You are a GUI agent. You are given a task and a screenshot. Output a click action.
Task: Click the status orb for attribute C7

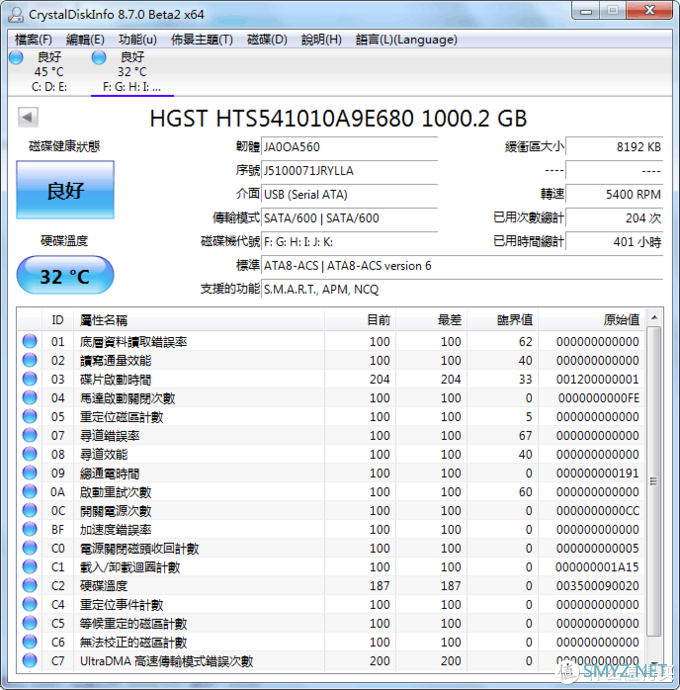[x=30, y=661]
